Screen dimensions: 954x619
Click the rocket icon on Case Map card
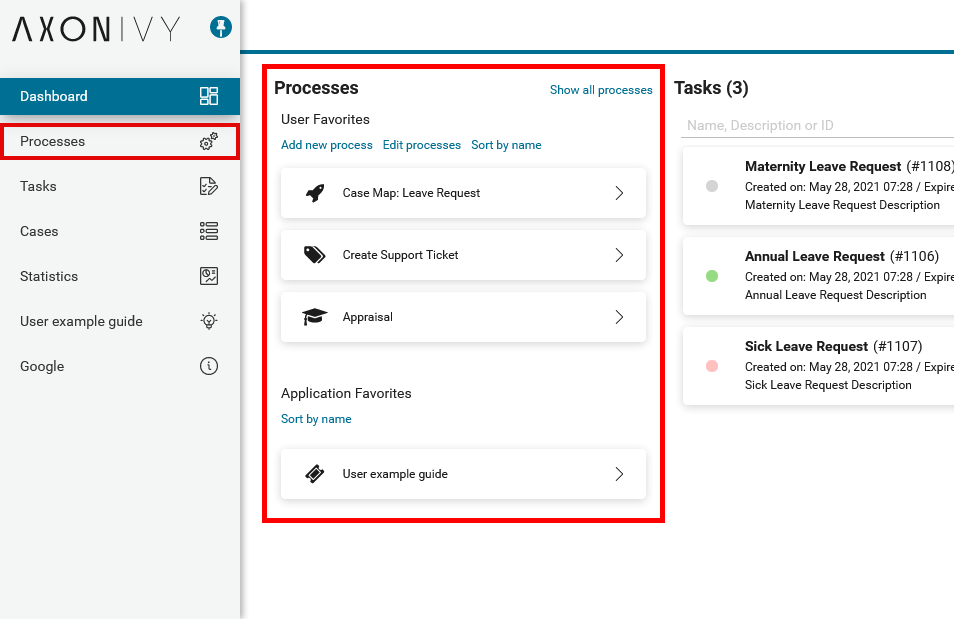point(315,193)
